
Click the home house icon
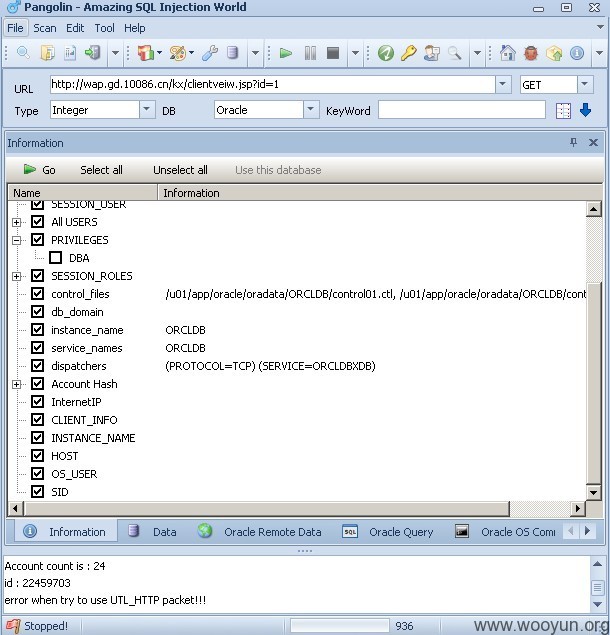[508, 53]
